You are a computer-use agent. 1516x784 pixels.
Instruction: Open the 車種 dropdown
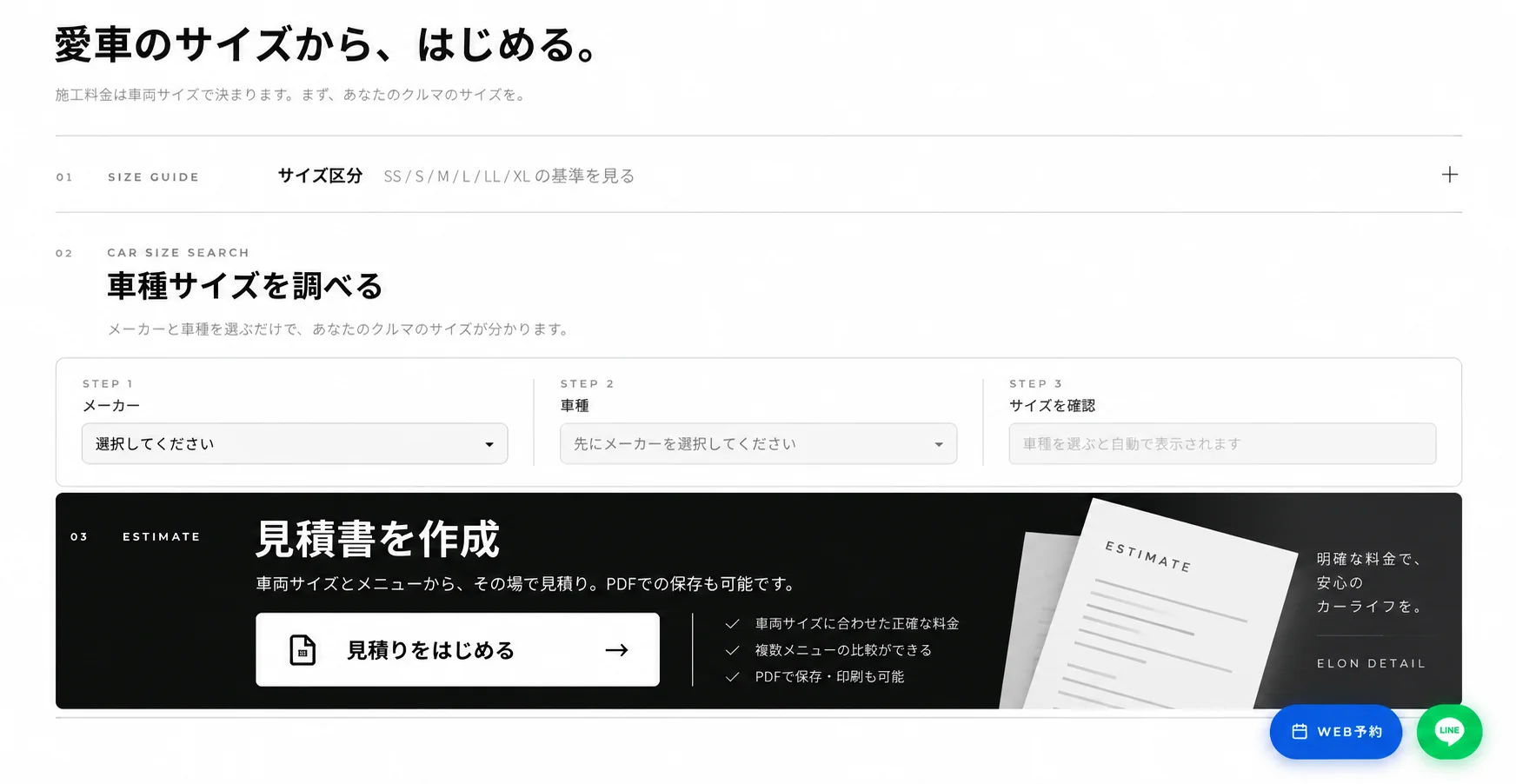(758, 443)
